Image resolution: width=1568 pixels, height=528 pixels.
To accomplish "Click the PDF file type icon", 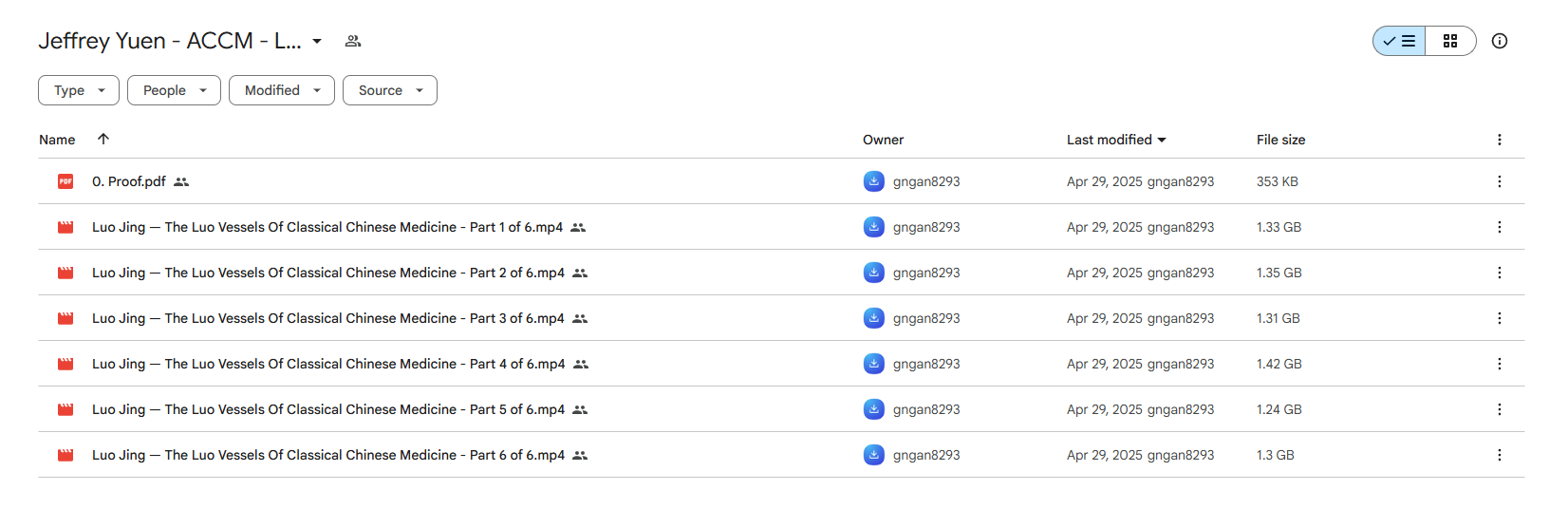I will pos(65,181).
